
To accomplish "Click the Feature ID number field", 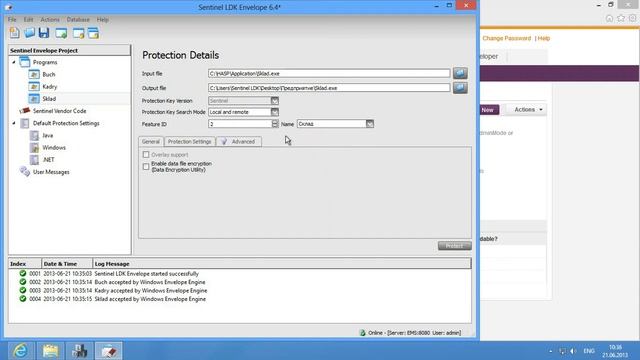I will tap(240, 124).
